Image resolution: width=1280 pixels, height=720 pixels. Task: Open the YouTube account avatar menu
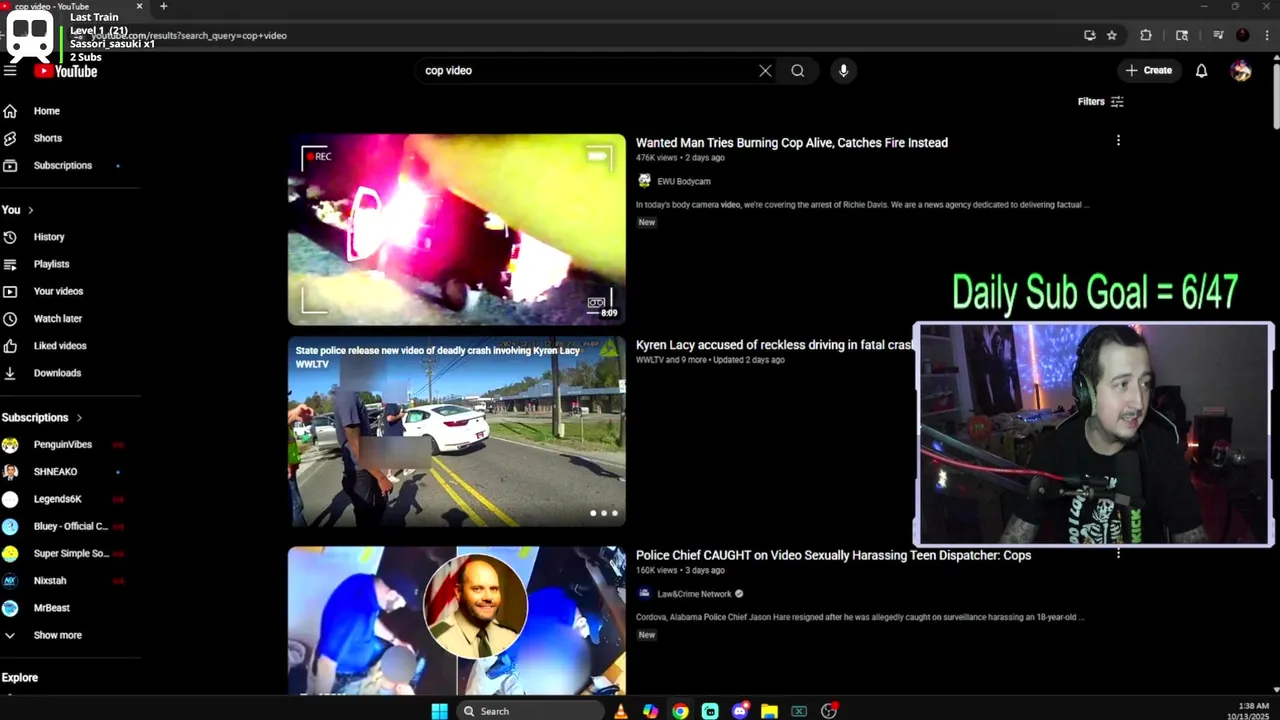tap(1241, 70)
